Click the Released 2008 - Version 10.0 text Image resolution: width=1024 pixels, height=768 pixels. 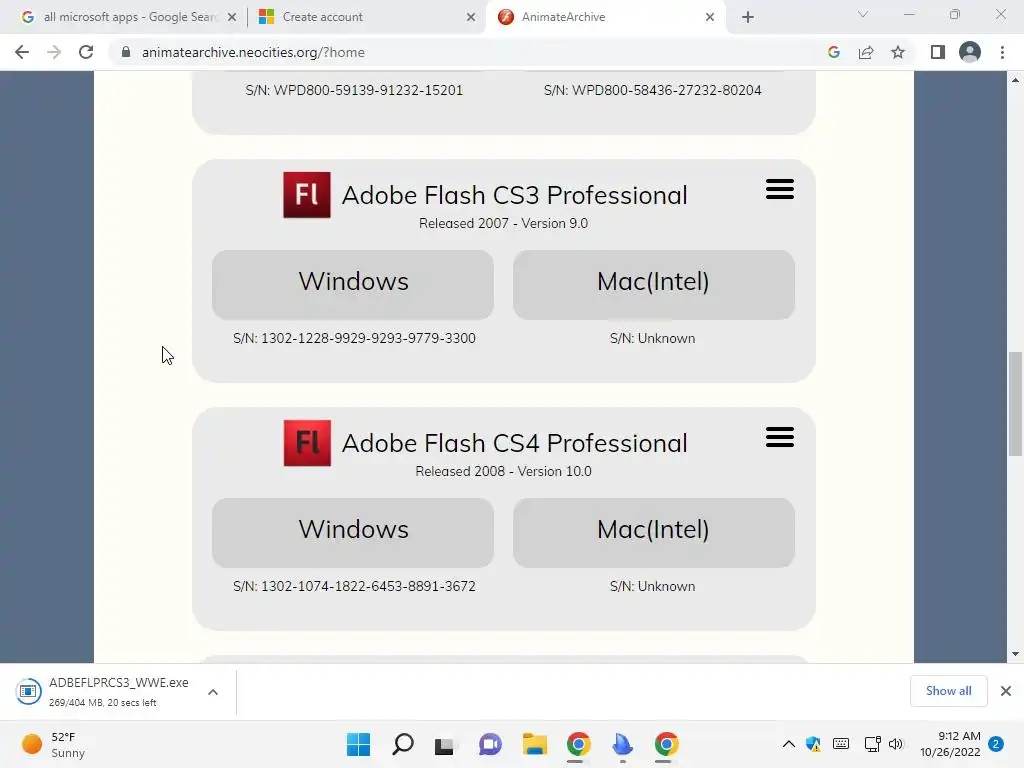[504, 472]
